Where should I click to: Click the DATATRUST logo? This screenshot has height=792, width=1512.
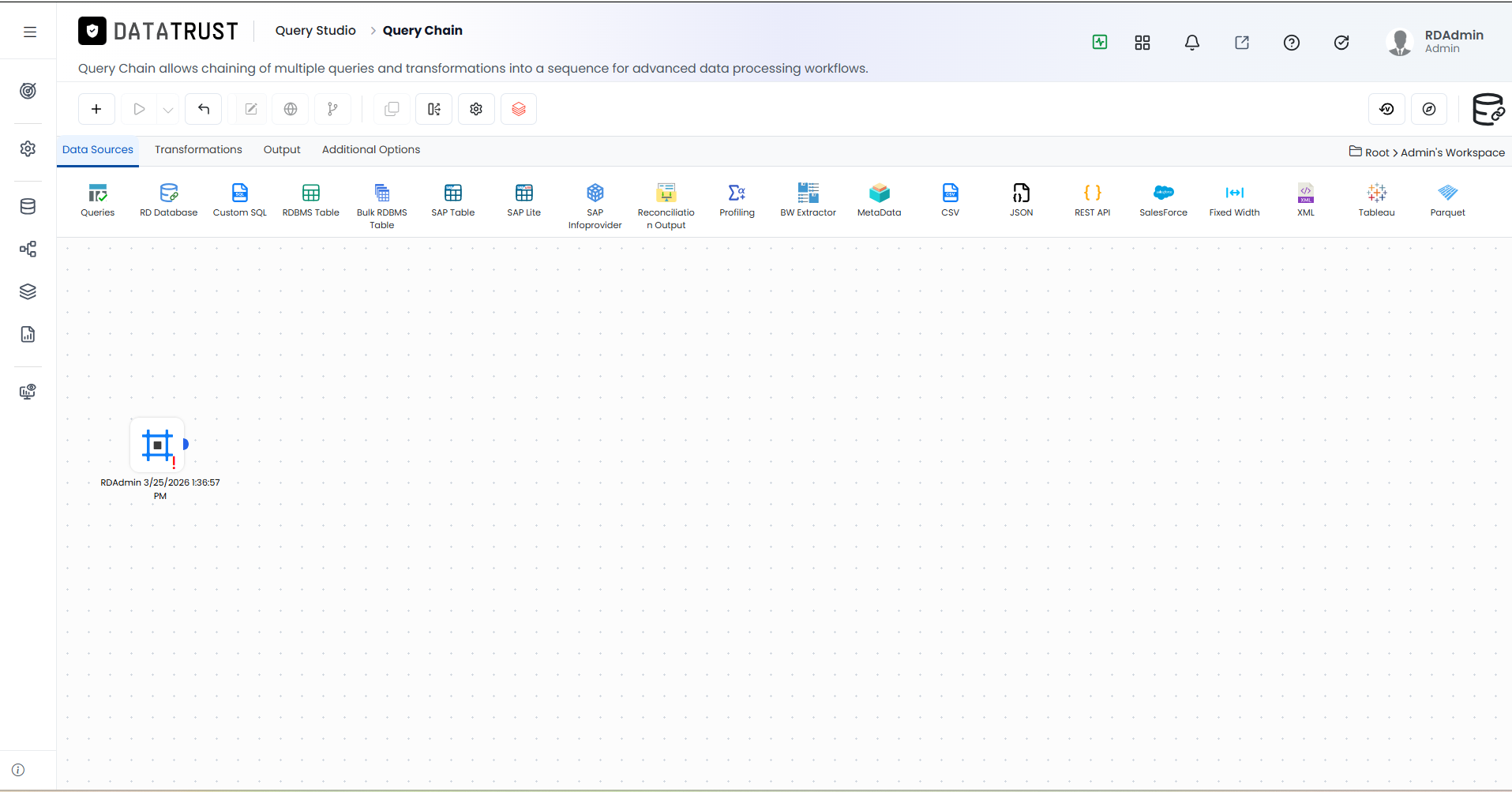[x=159, y=31]
